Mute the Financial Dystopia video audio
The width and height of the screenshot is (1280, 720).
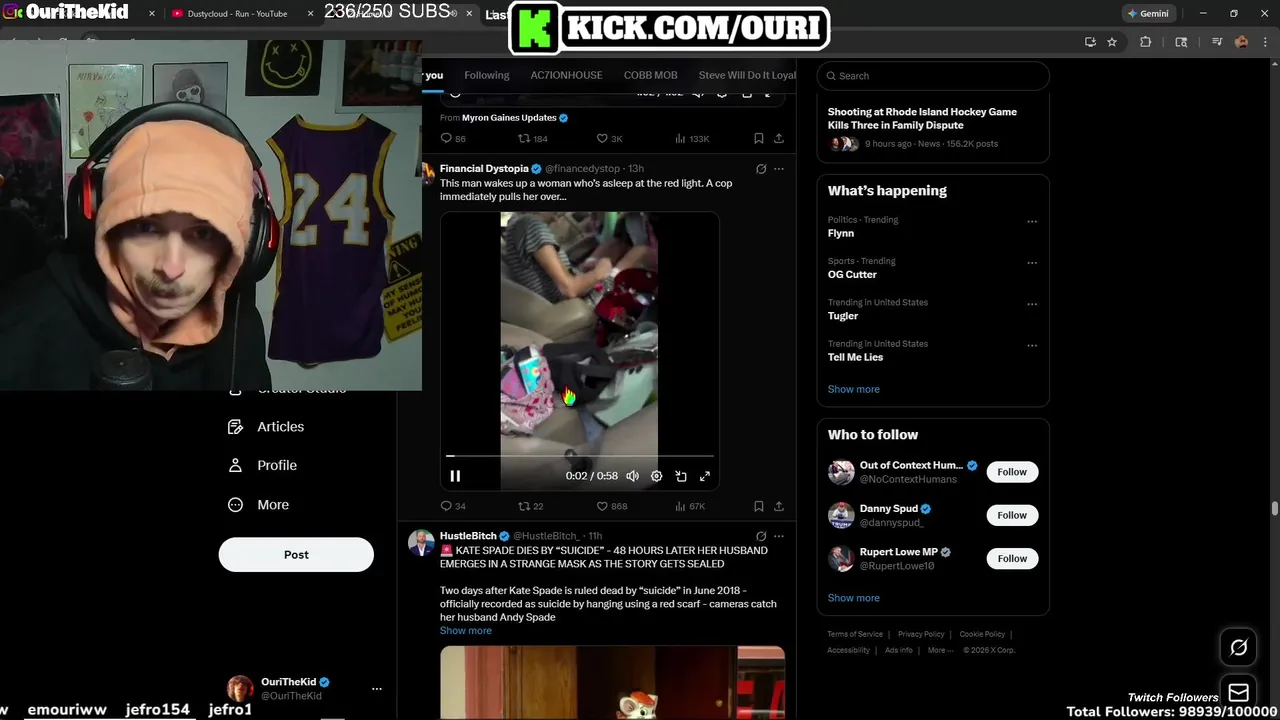[632, 476]
